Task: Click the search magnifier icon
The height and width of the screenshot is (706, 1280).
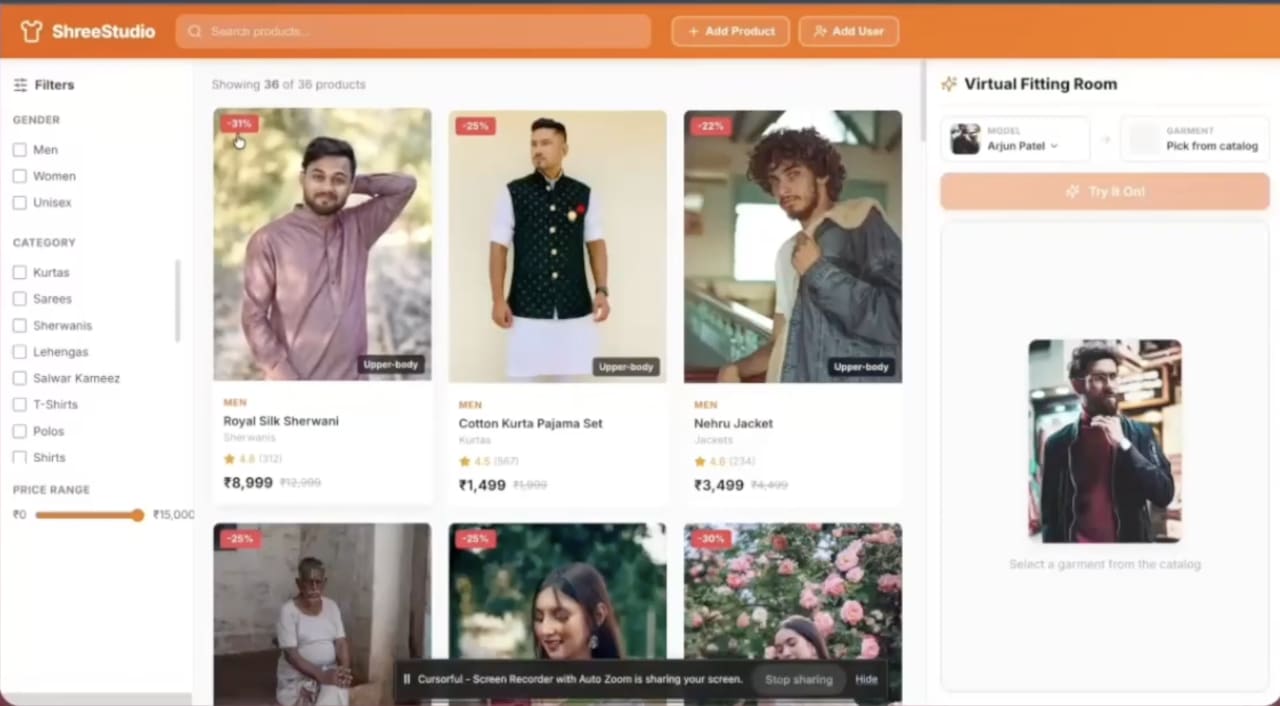Action: pos(195,32)
